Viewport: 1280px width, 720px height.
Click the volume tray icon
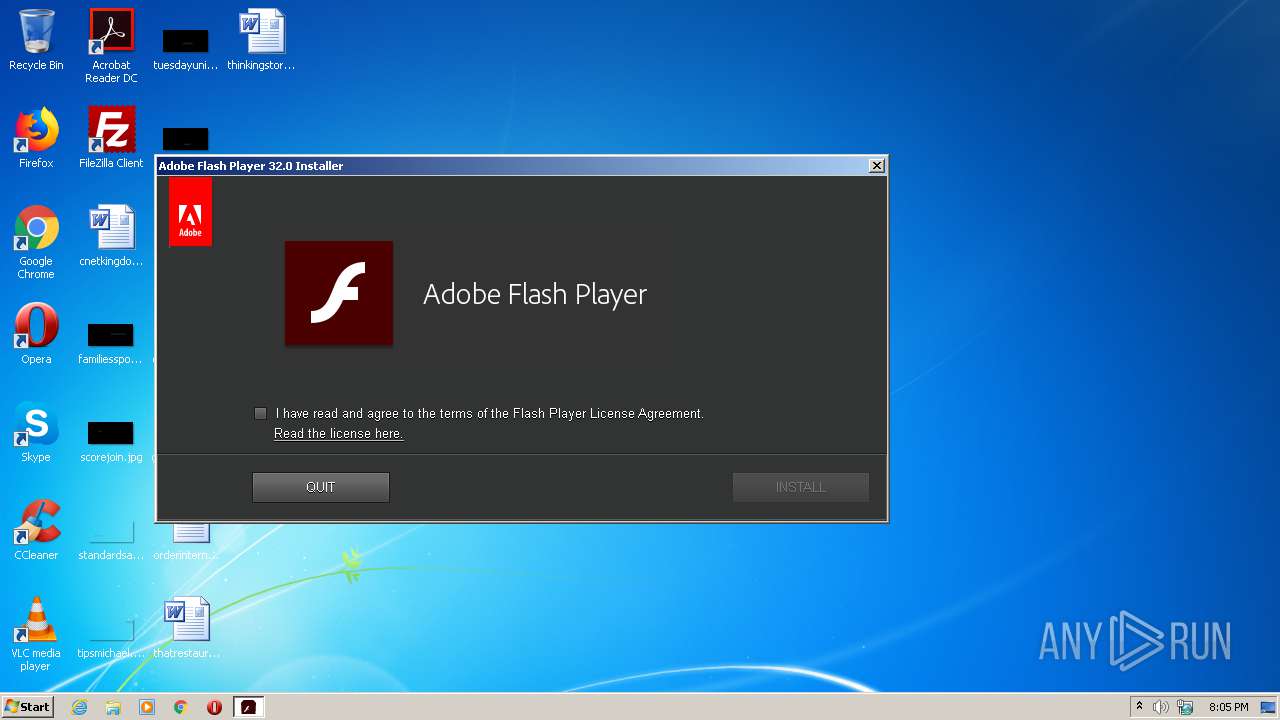[x=1161, y=707]
